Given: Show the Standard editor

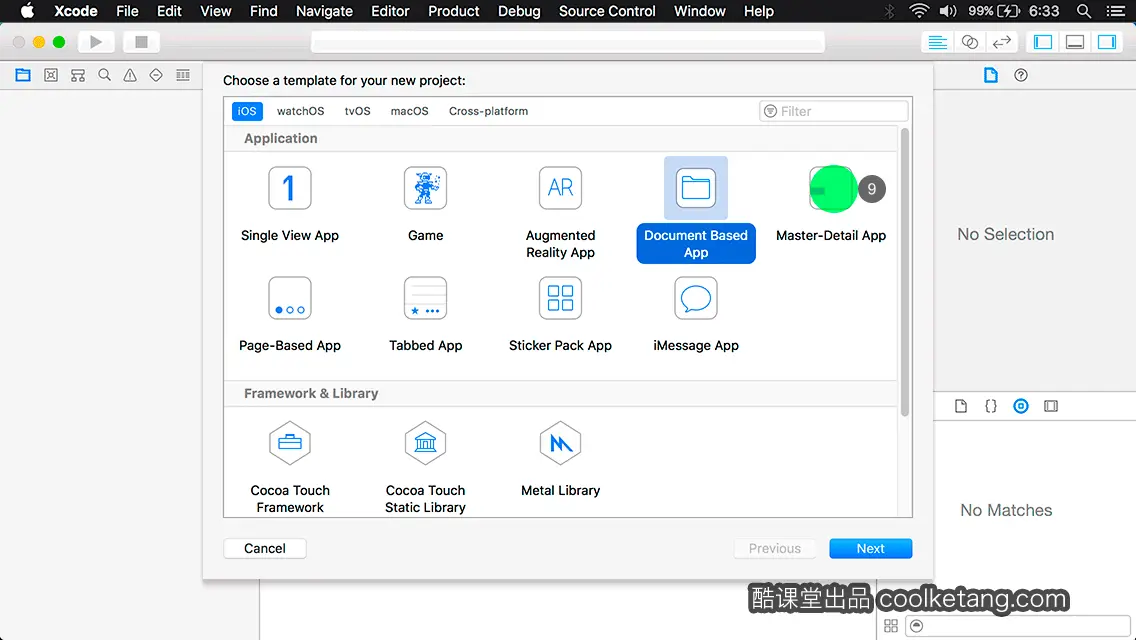Looking at the screenshot, I should [937, 42].
